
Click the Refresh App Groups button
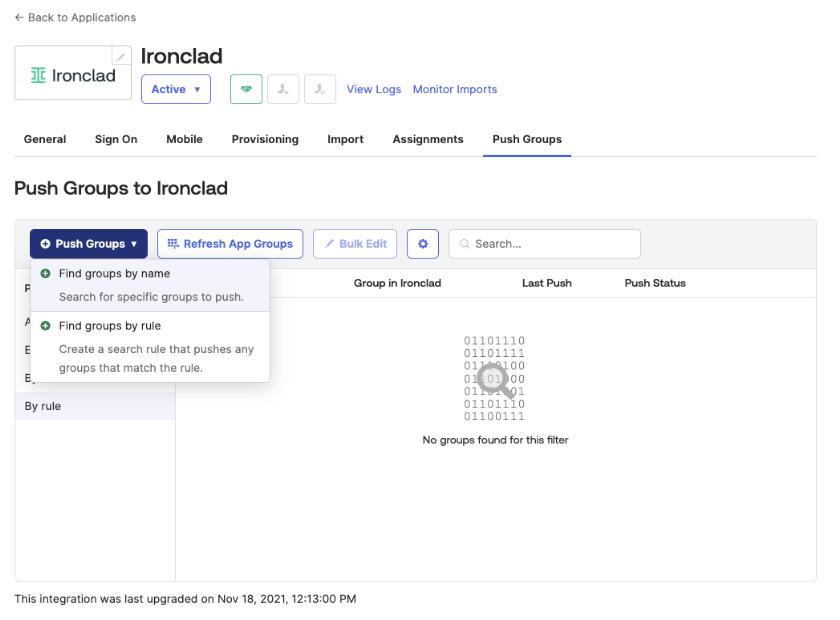coord(230,244)
